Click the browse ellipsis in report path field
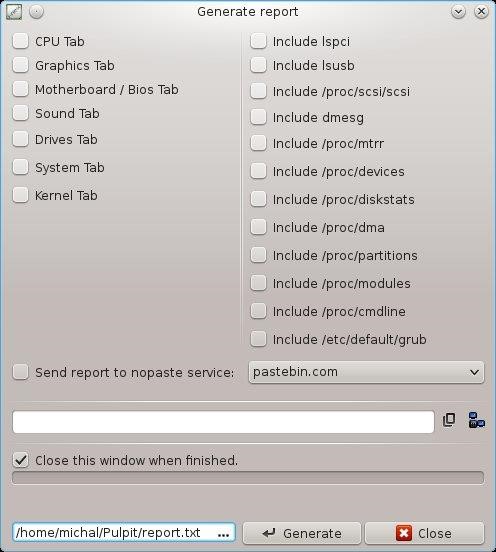This screenshot has height=552, width=496. coord(223,535)
